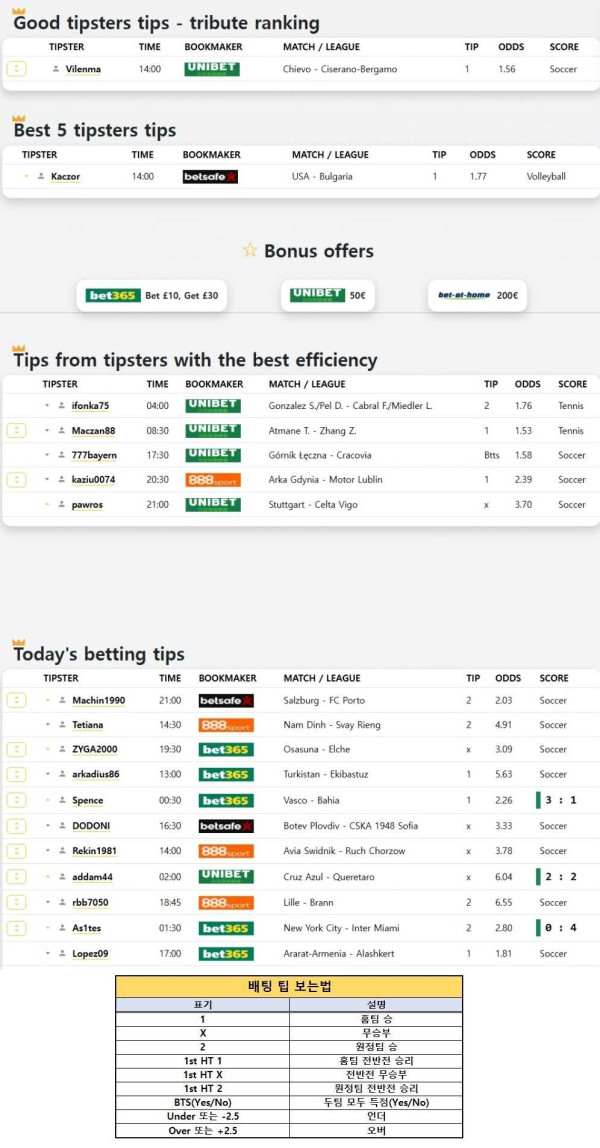This screenshot has height=1148, width=600.
Task: Click the 888sport logo in kaziu0074's row
Action: pos(212,480)
